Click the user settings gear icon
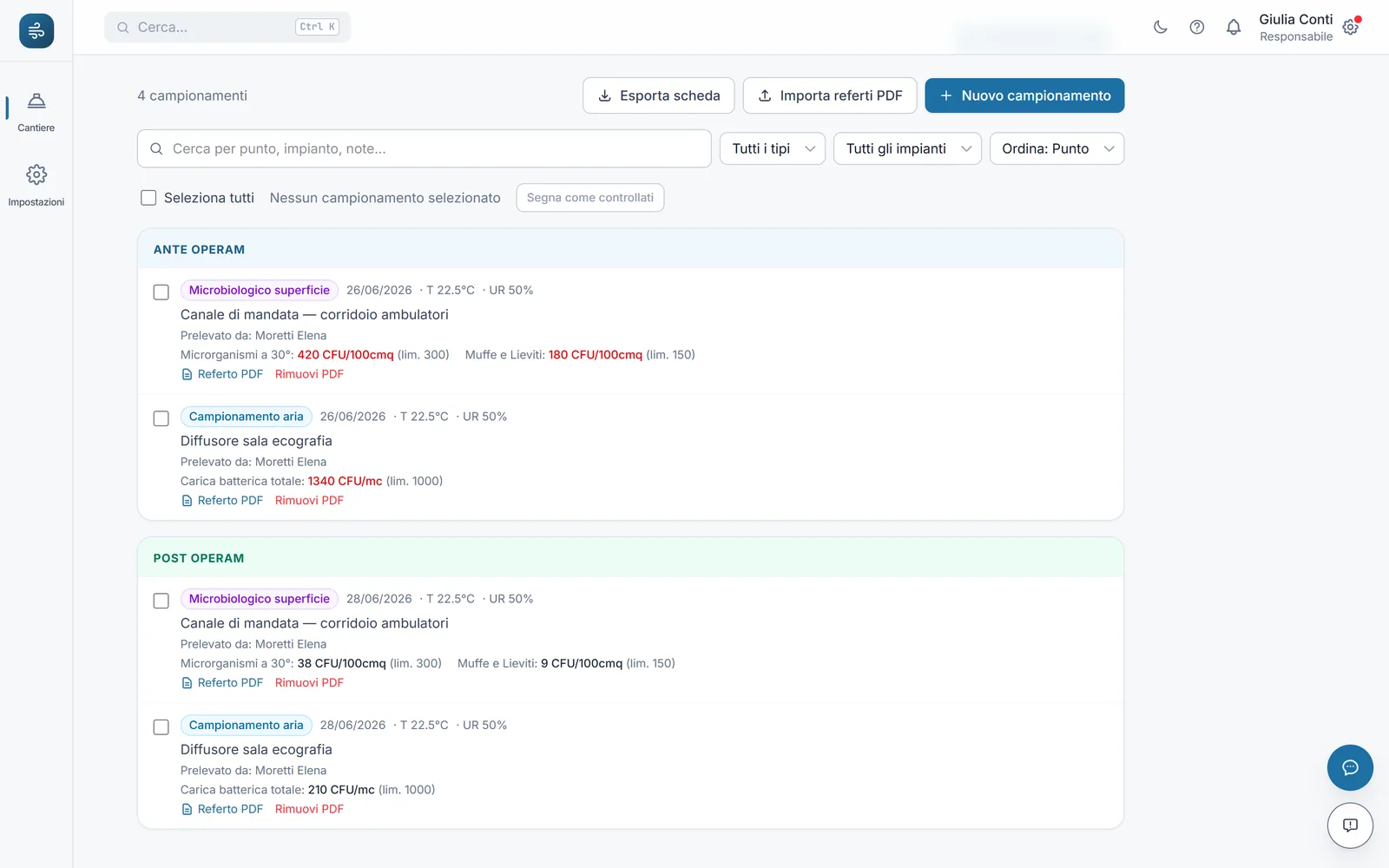The height and width of the screenshot is (868, 1389). pyautogui.click(x=1351, y=27)
